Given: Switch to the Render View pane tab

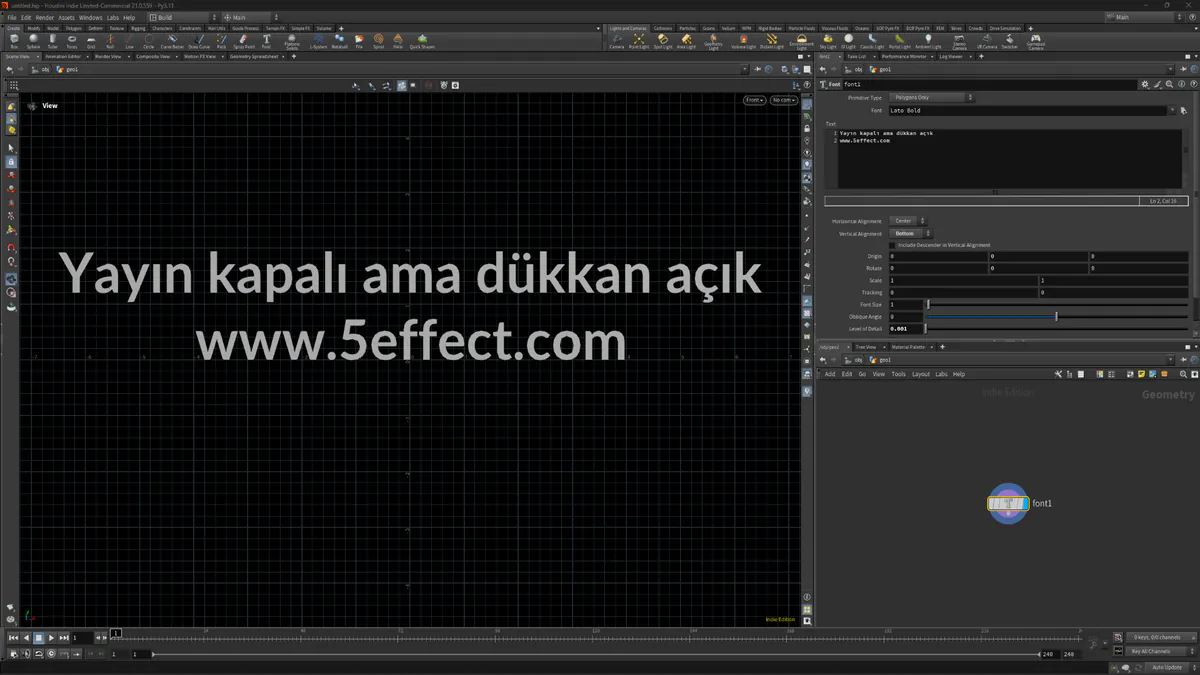Looking at the screenshot, I should [x=108, y=57].
